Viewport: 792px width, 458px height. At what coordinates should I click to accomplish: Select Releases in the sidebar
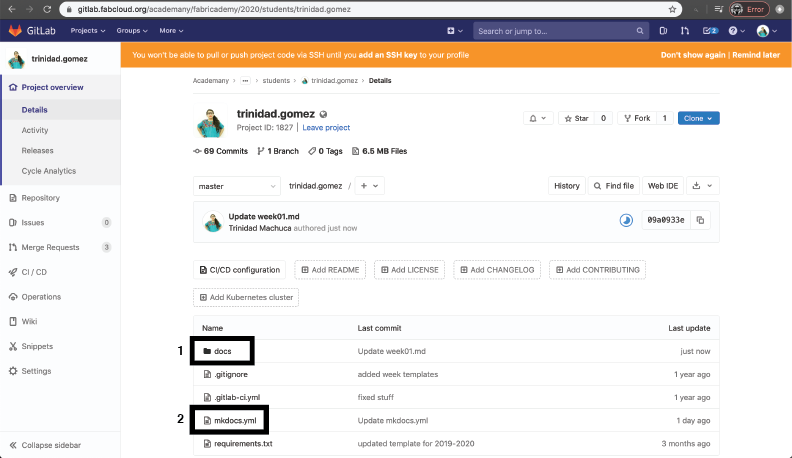(37, 150)
